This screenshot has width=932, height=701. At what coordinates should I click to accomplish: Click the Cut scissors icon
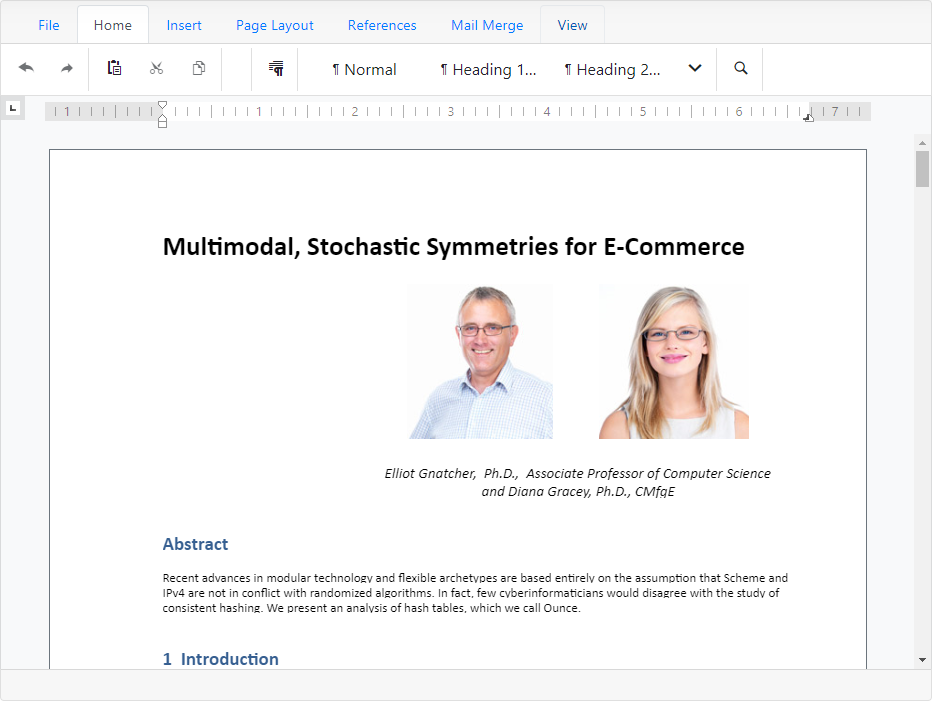coord(156,68)
